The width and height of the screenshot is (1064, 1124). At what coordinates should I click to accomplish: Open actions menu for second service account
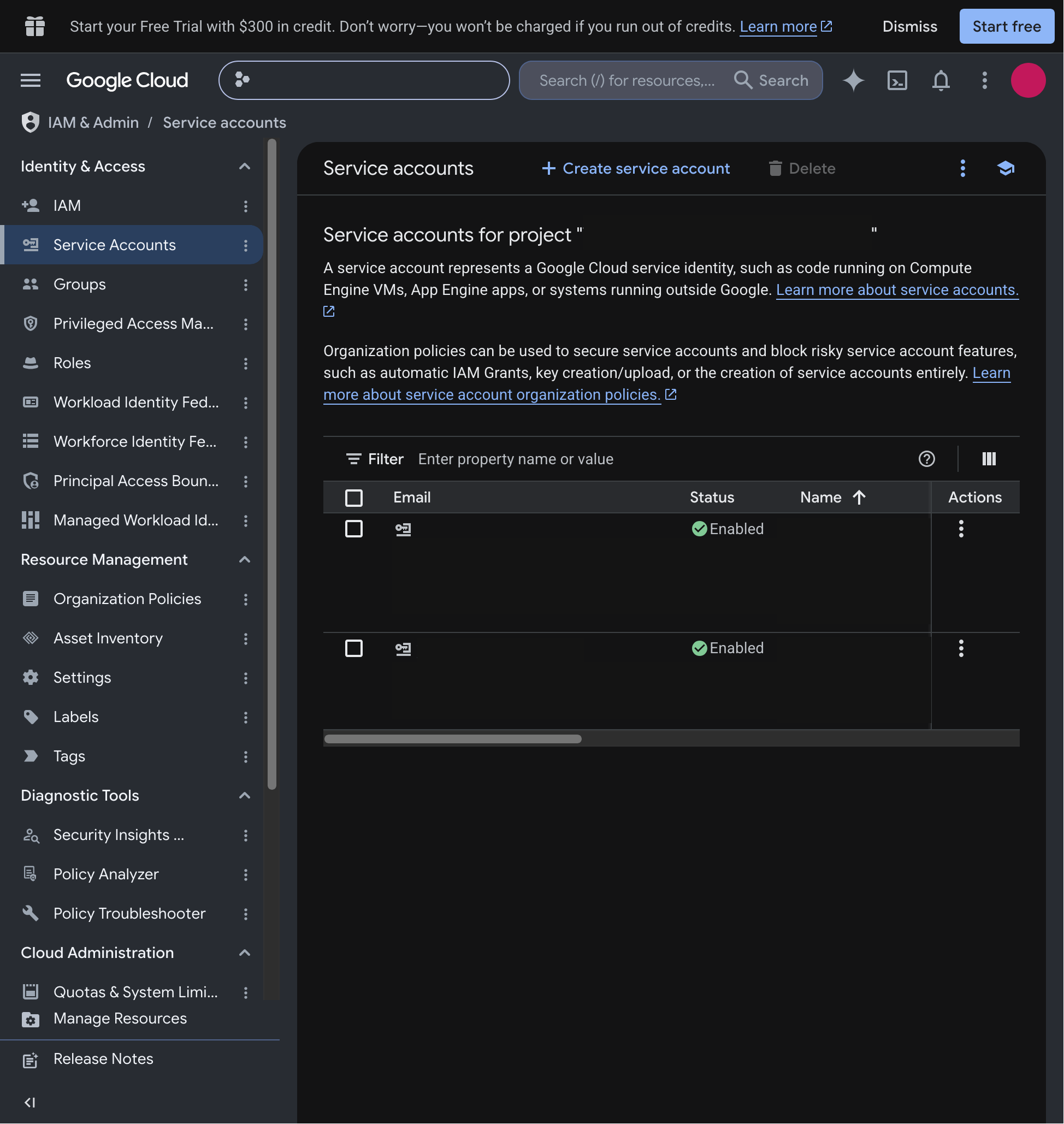click(x=961, y=649)
